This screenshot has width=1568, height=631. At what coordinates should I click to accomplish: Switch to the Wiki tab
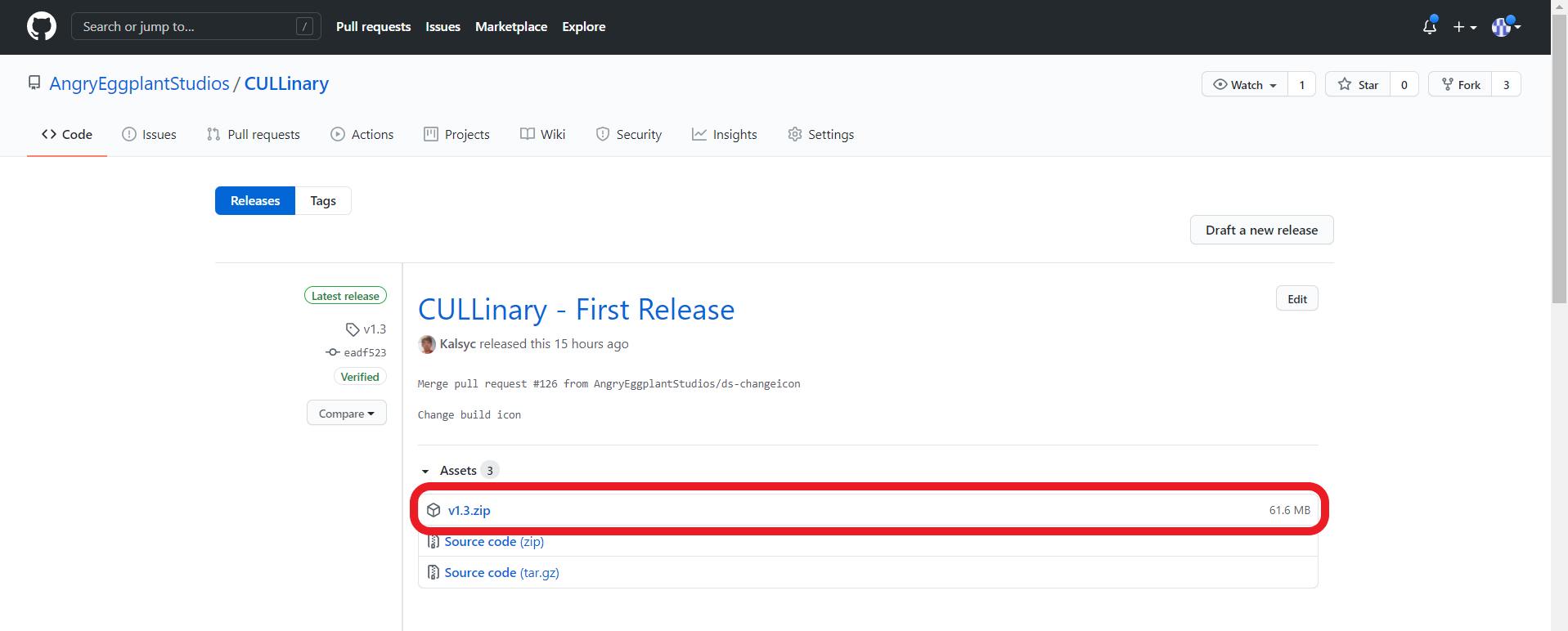543,134
